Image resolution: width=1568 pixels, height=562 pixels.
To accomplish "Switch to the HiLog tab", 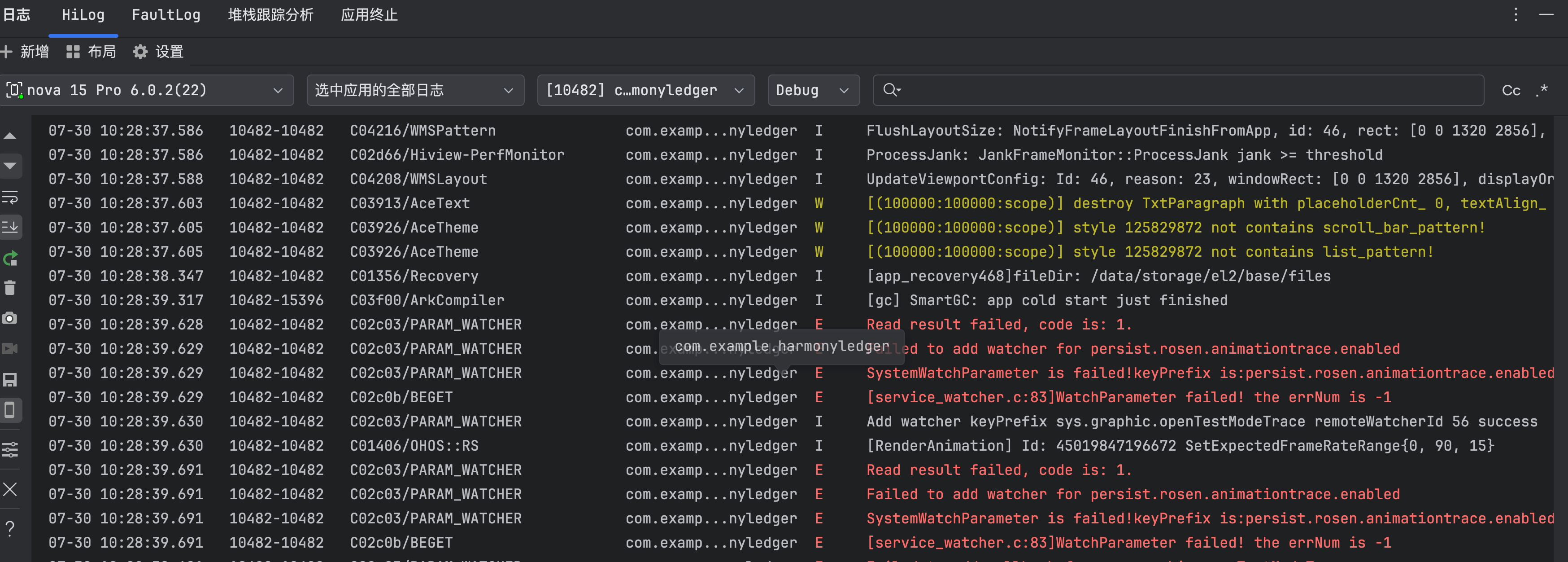I will coord(83,15).
